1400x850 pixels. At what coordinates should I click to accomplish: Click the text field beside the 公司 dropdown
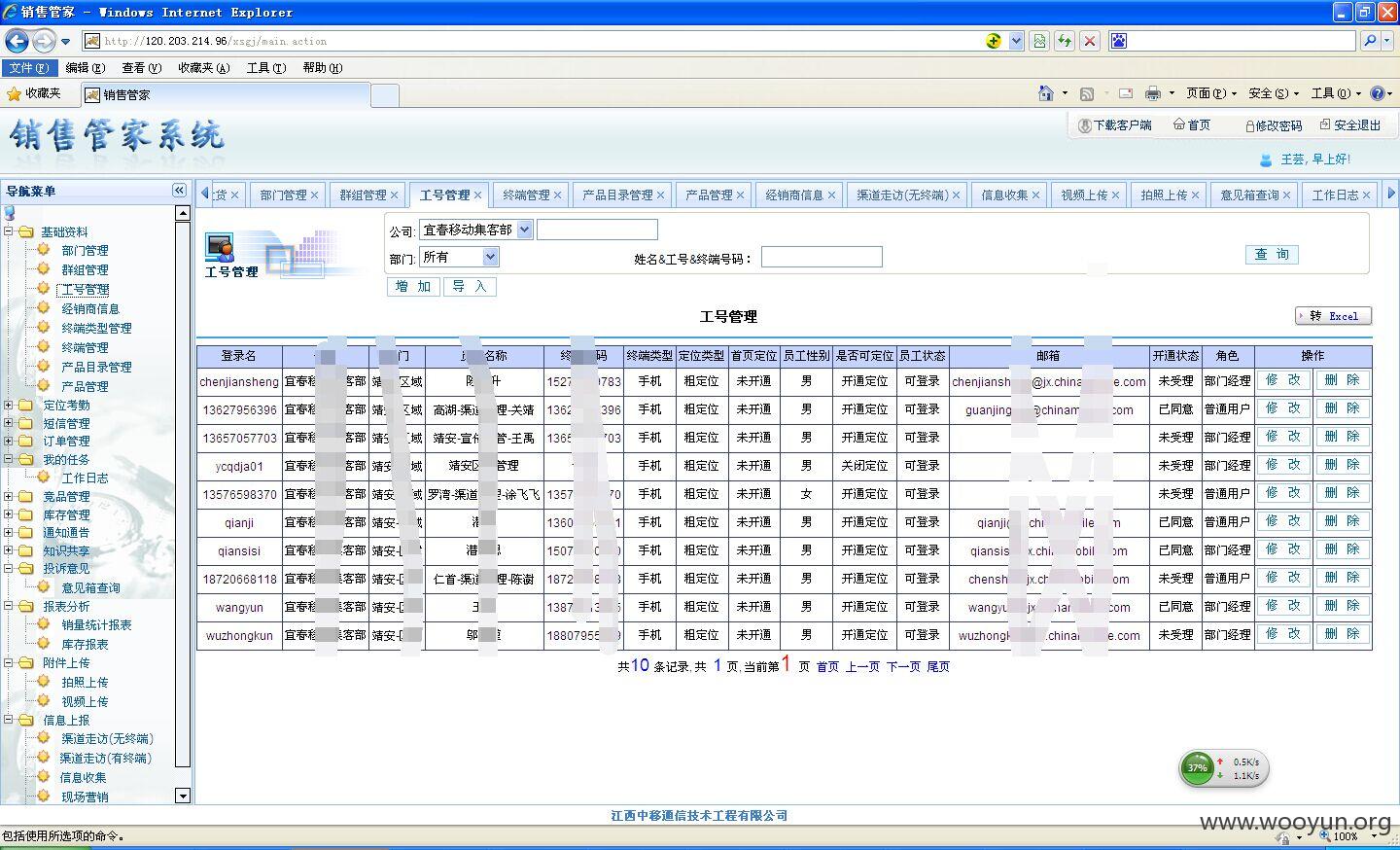tap(597, 230)
